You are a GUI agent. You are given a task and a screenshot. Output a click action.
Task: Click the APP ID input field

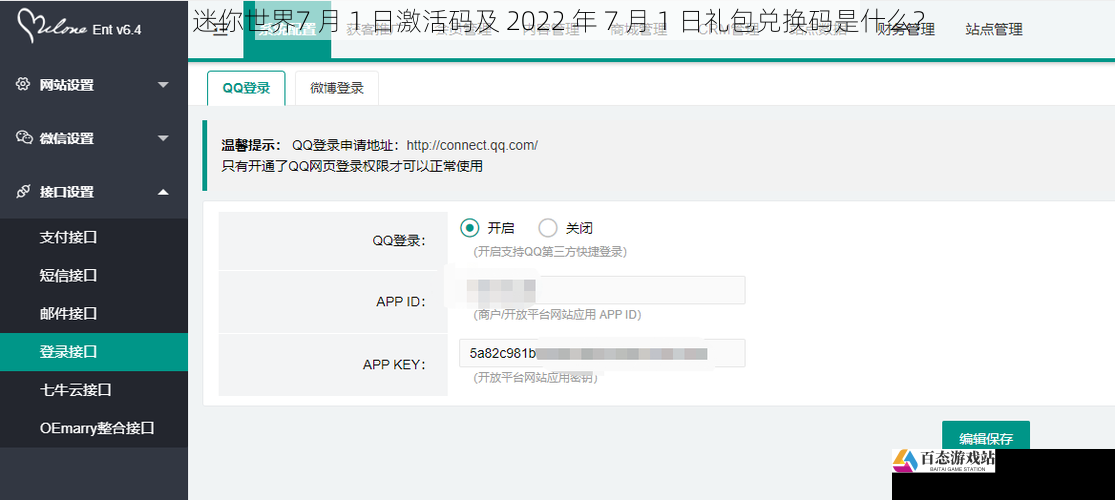tap(602, 290)
